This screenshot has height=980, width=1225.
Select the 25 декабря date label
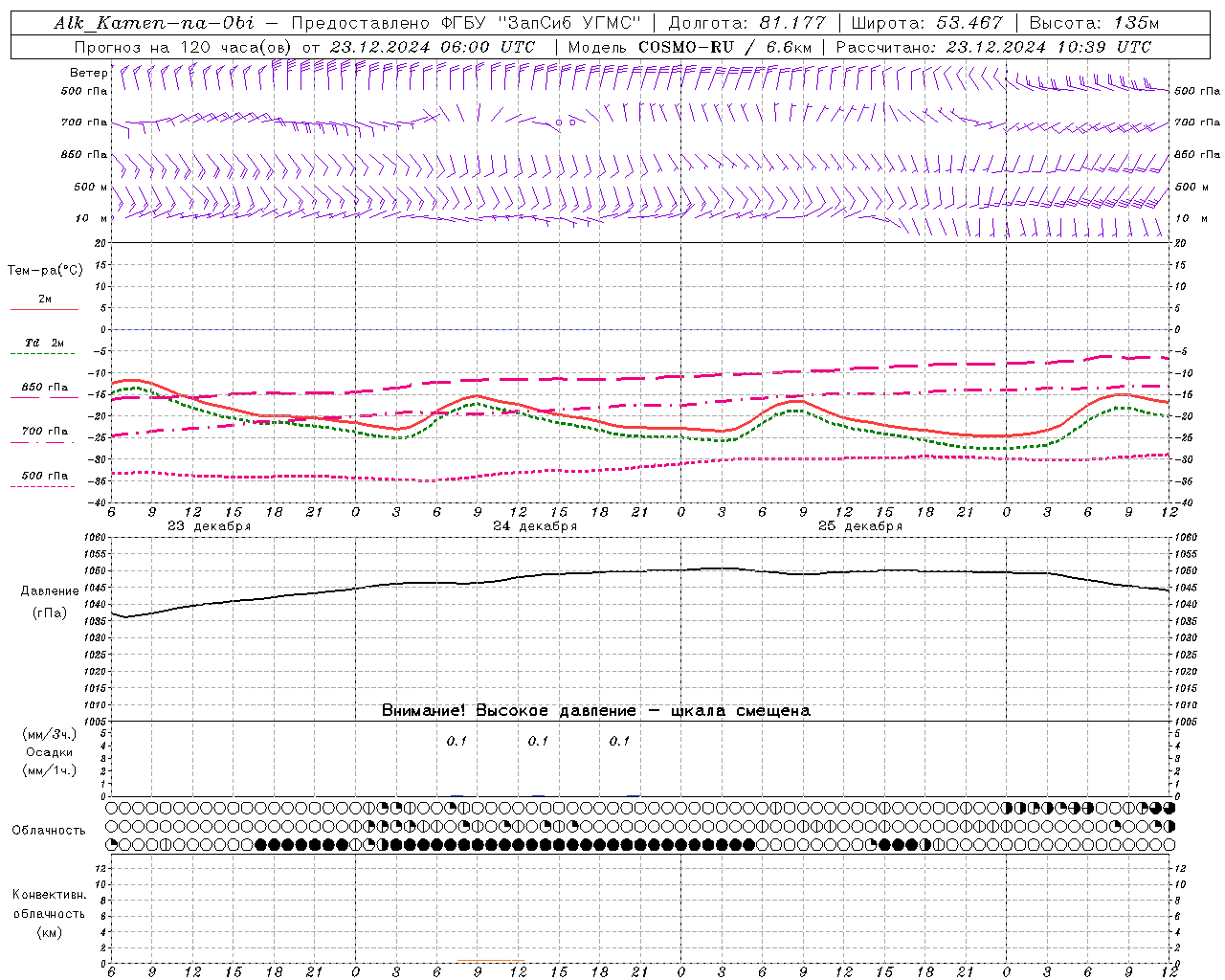860,526
